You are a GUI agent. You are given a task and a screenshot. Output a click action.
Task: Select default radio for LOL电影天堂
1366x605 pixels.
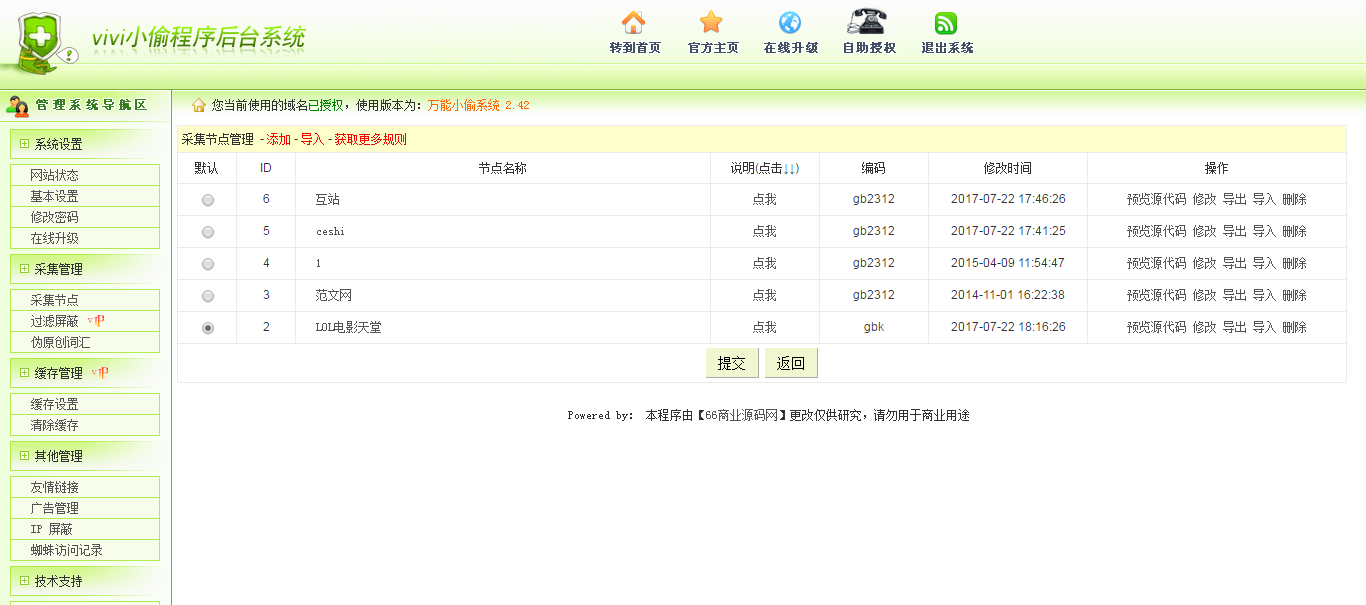click(208, 328)
